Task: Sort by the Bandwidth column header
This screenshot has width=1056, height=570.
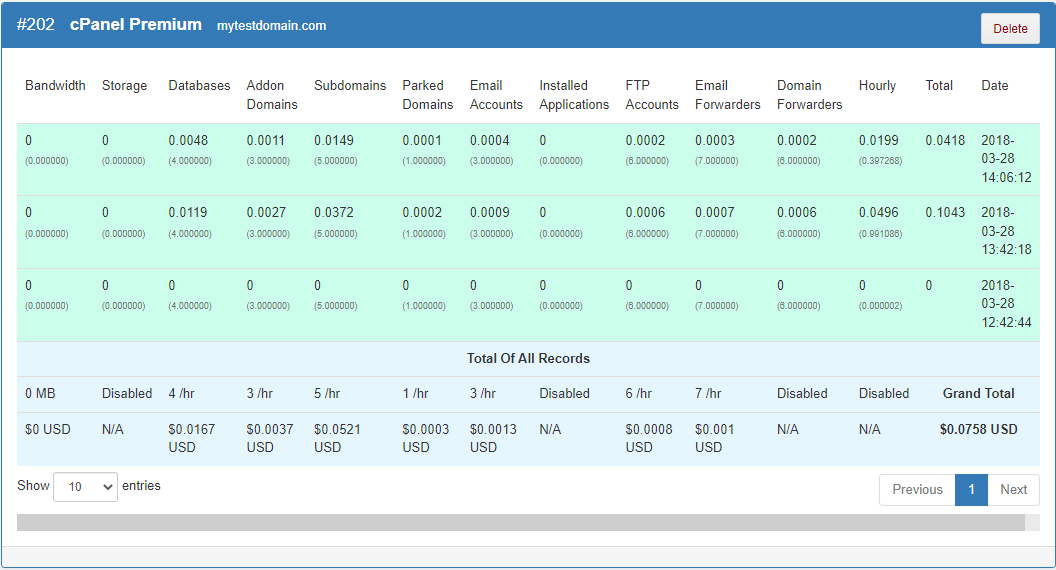Action: pyautogui.click(x=55, y=86)
